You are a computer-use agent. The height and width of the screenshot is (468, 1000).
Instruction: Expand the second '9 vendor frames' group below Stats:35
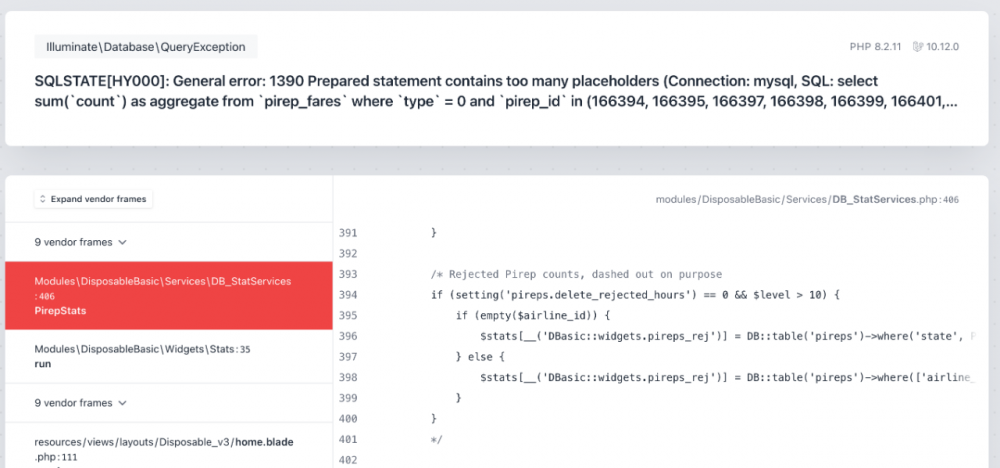tap(80, 403)
